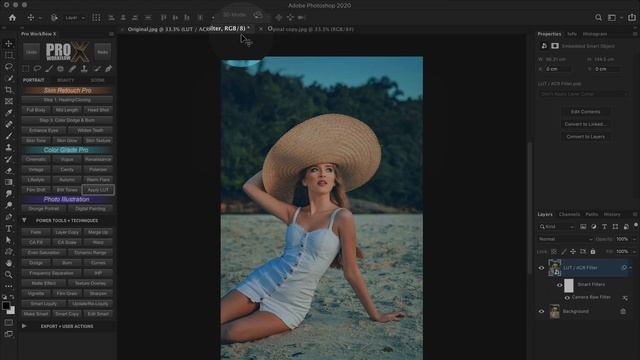Toggle Camera Raw Filter visibility eye
The width and height of the screenshot is (640, 360).
coord(567,298)
